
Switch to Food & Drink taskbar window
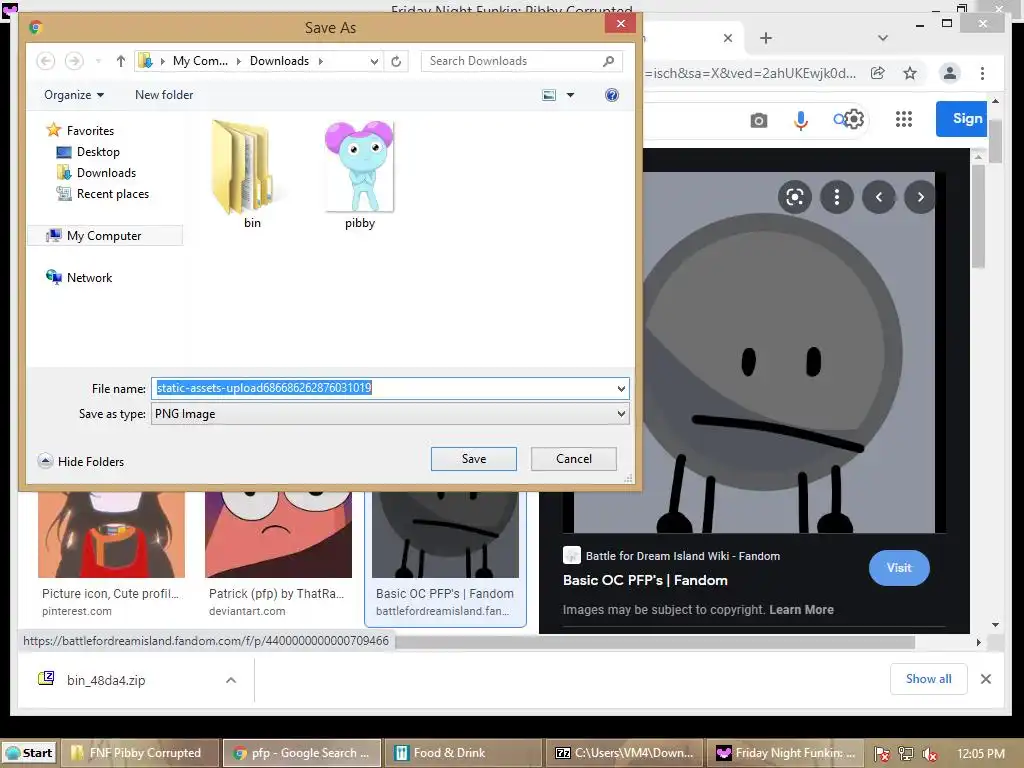point(463,753)
